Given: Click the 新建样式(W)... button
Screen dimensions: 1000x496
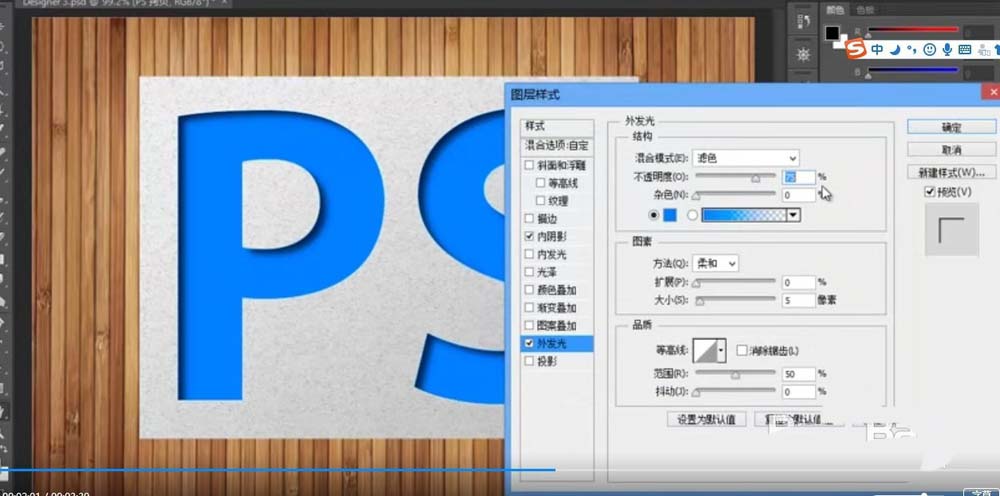Looking at the screenshot, I should [952, 173].
